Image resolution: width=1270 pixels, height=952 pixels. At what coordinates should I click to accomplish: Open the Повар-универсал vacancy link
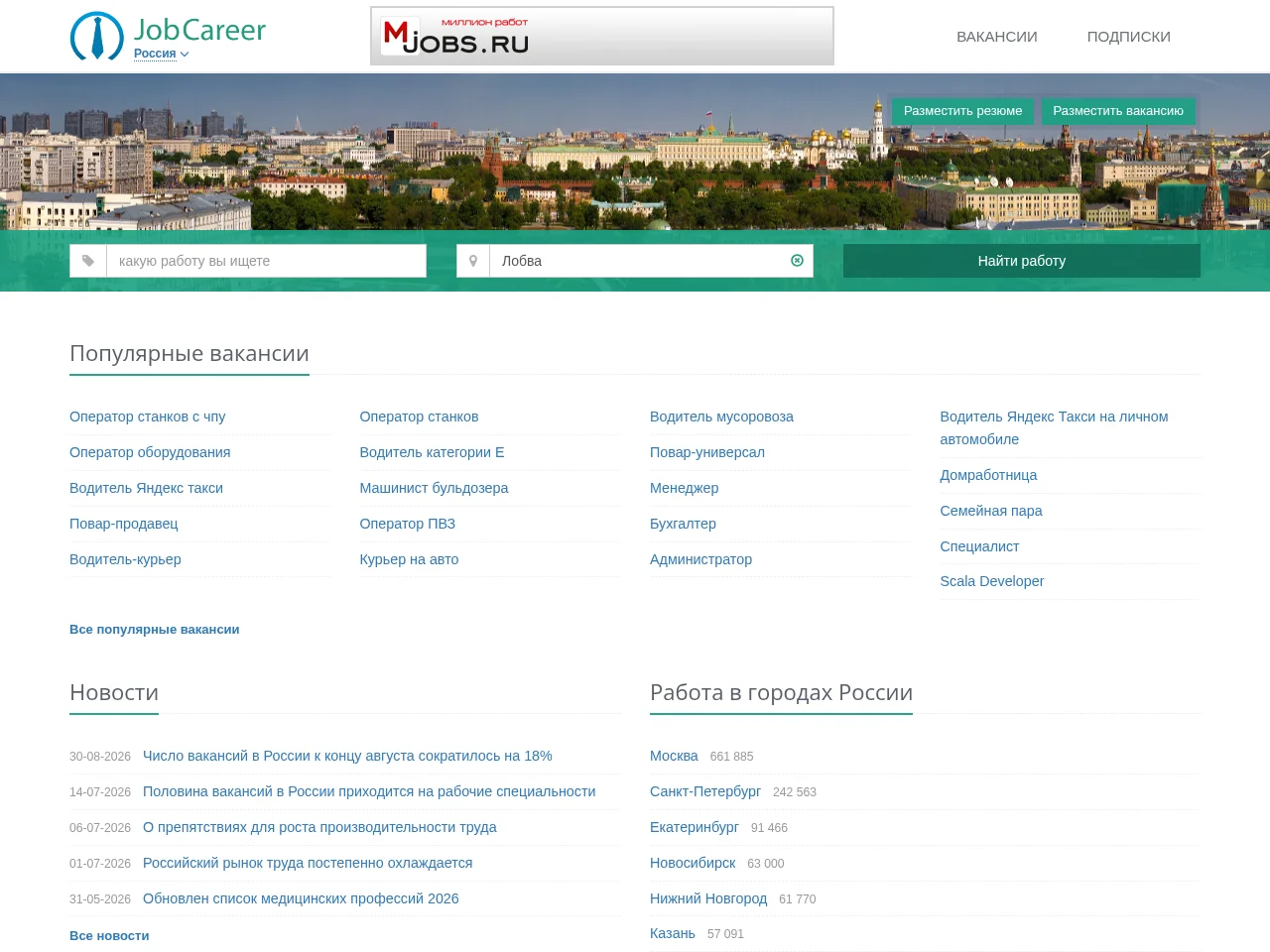pyautogui.click(x=707, y=452)
